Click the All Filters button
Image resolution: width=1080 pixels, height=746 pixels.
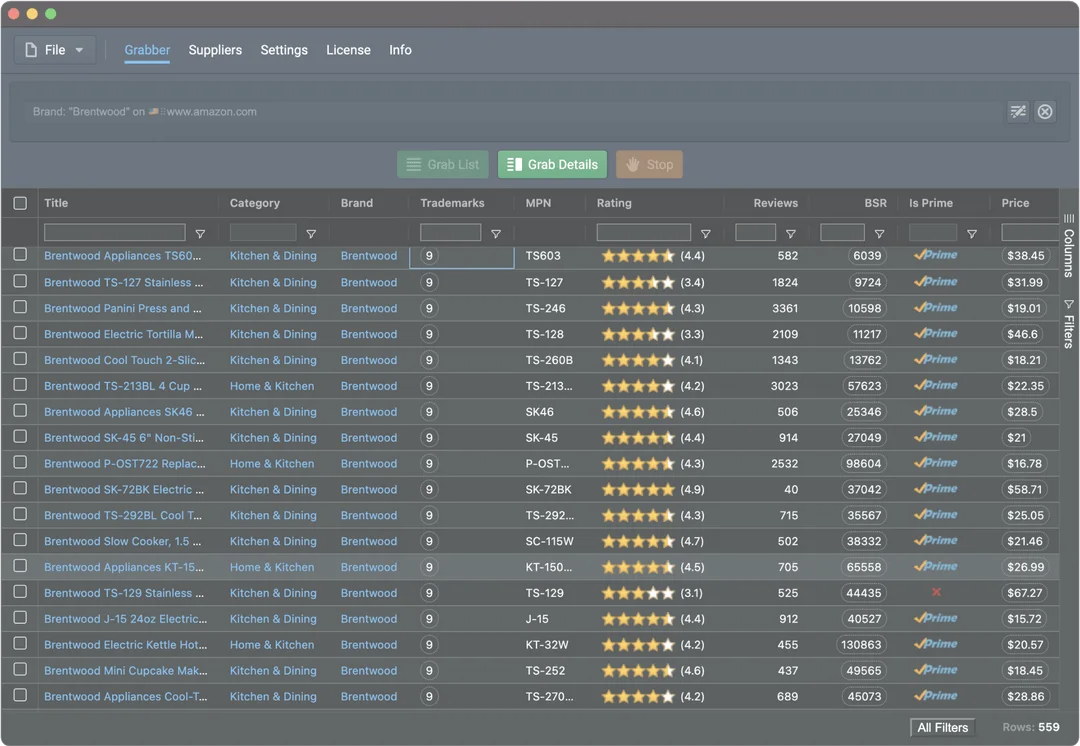point(941,727)
